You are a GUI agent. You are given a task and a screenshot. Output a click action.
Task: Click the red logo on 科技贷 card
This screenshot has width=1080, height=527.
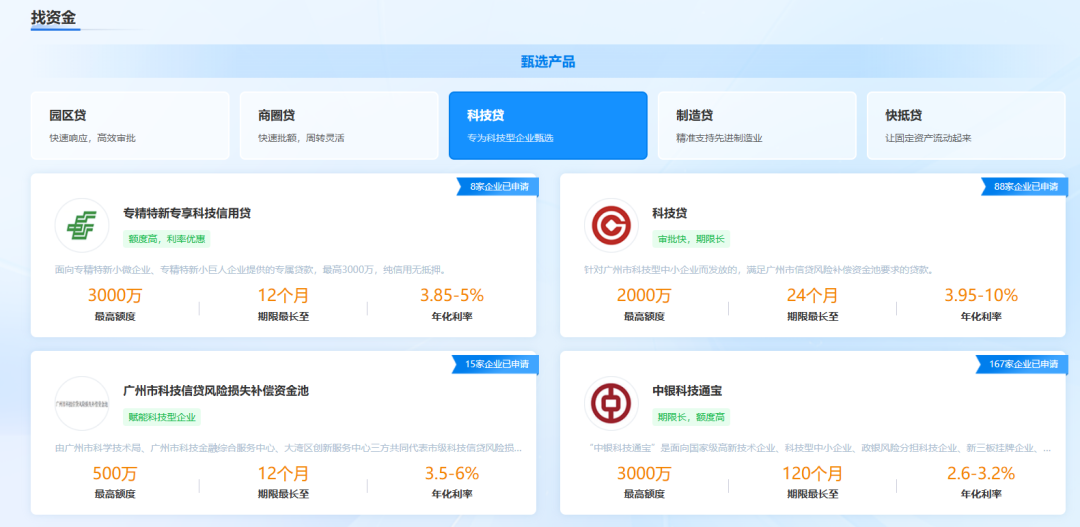(611, 226)
